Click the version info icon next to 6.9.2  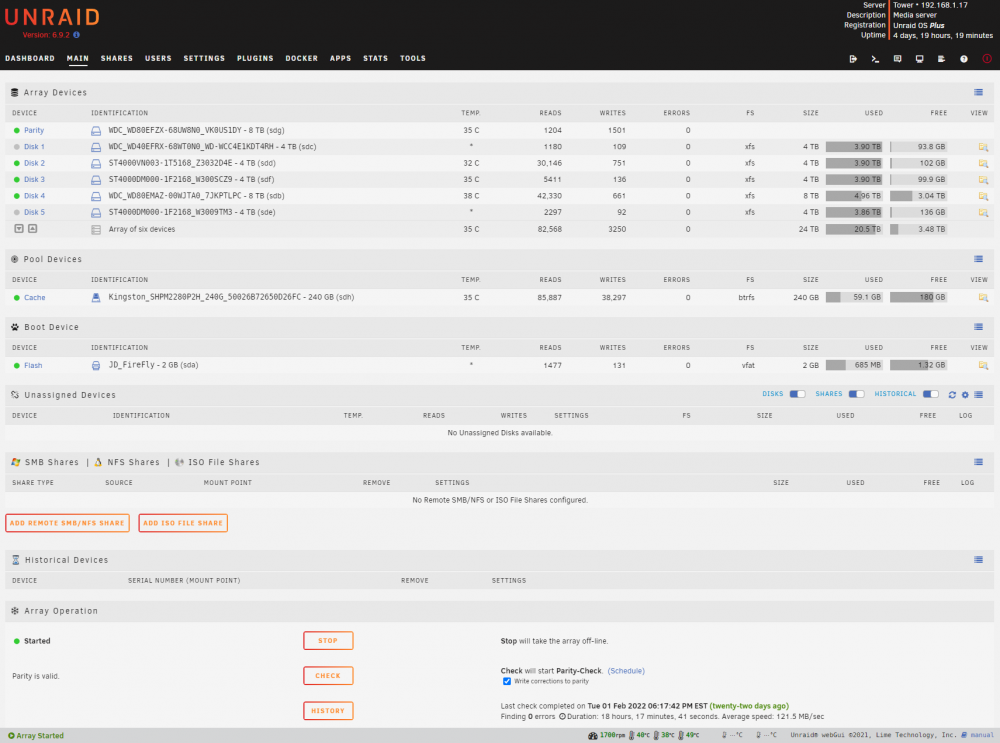pos(77,35)
